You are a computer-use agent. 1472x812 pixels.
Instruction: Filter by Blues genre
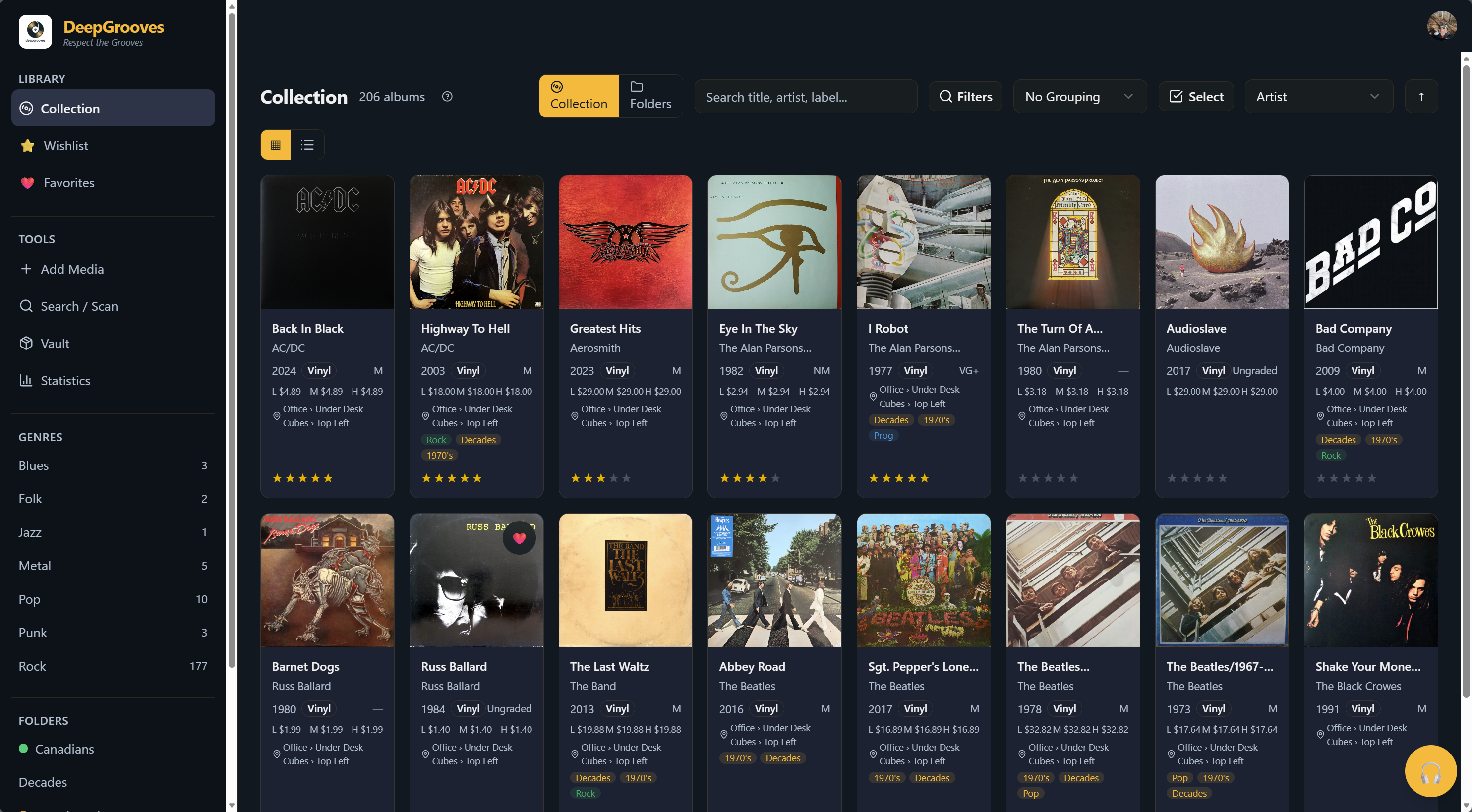tap(113, 465)
